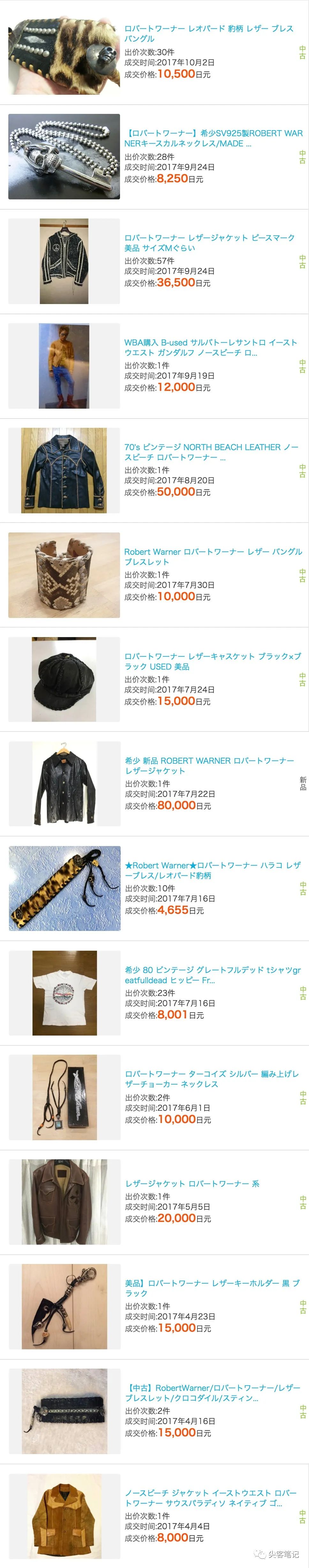Screen dimensions: 309x1568
Task: Open the black leather key holder photo
Action: click(x=64, y=1306)
